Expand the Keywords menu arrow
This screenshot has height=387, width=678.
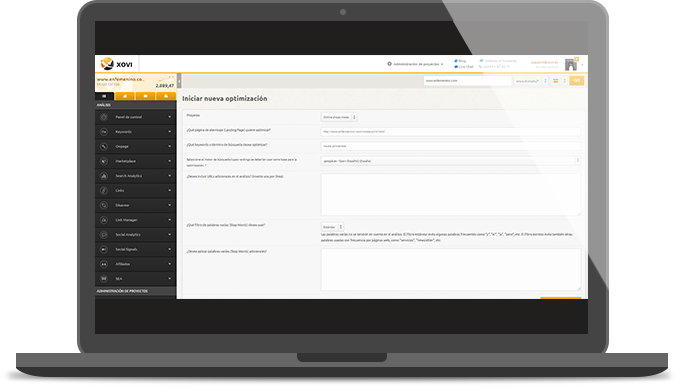tap(170, 132)
